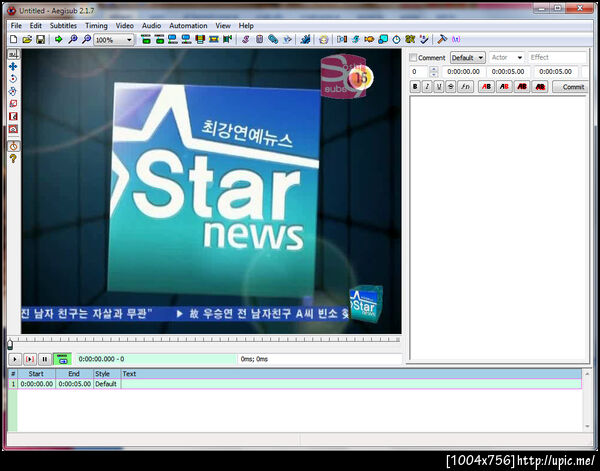Open the Subtitles menu
The height and width of the screenshot is (471, 600).
coord(63,26)
